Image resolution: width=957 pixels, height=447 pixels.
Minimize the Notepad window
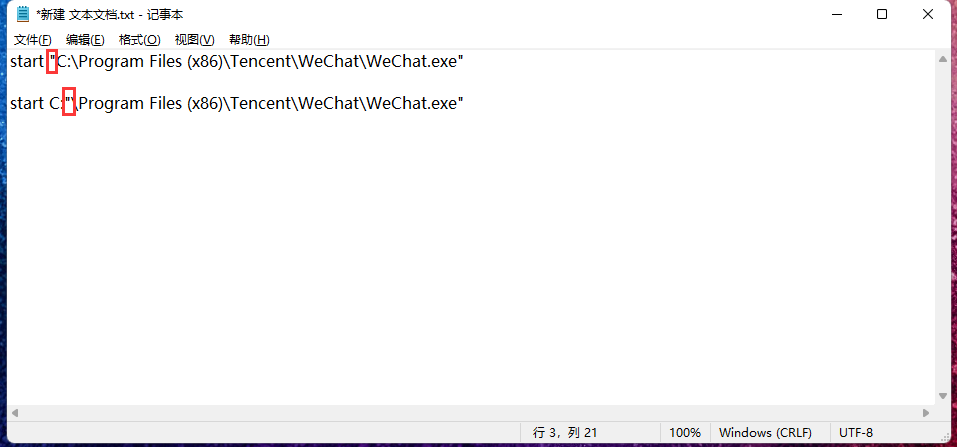point(836,14)
